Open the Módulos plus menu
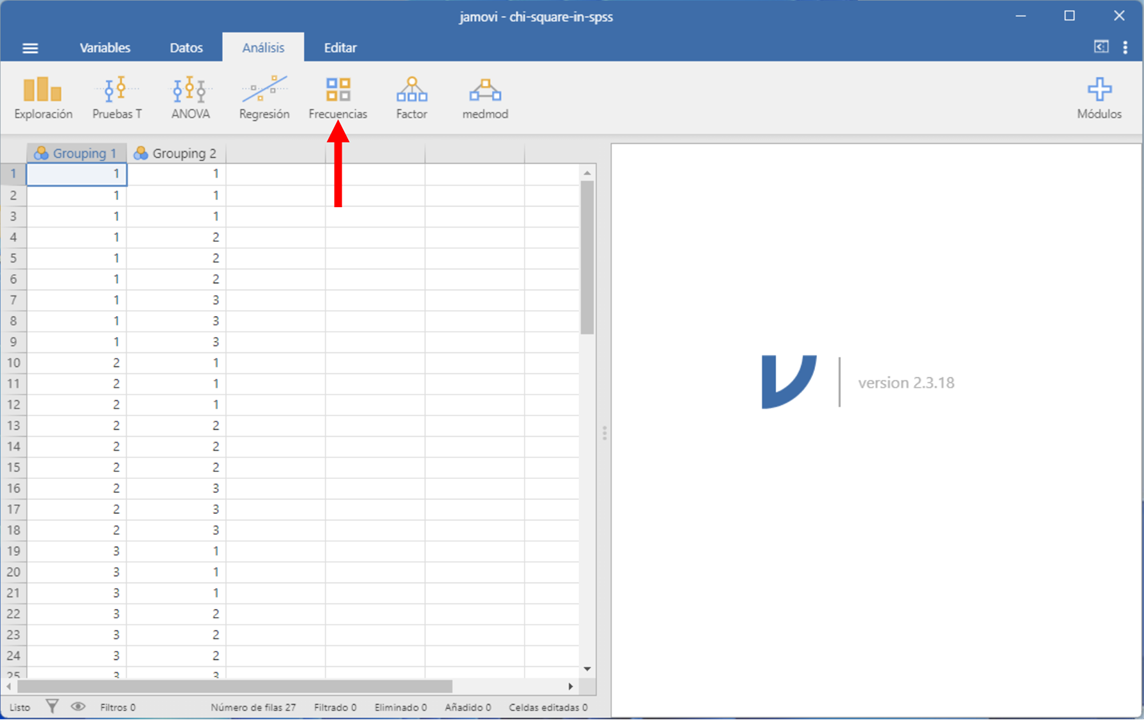1144x720 pixels. pyautogui.click(x=1099, y=98)
